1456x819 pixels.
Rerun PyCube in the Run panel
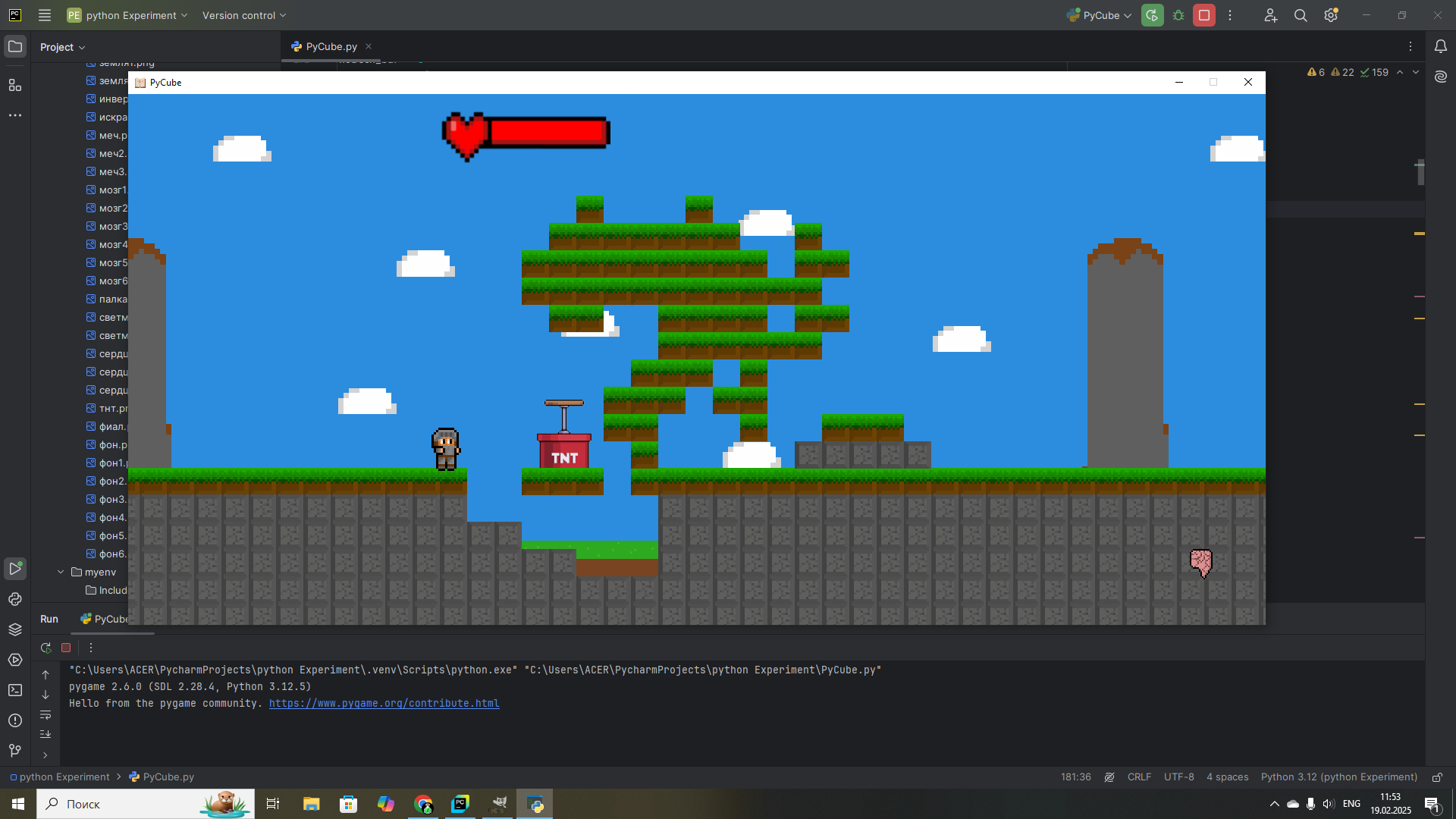click(45, 648)
